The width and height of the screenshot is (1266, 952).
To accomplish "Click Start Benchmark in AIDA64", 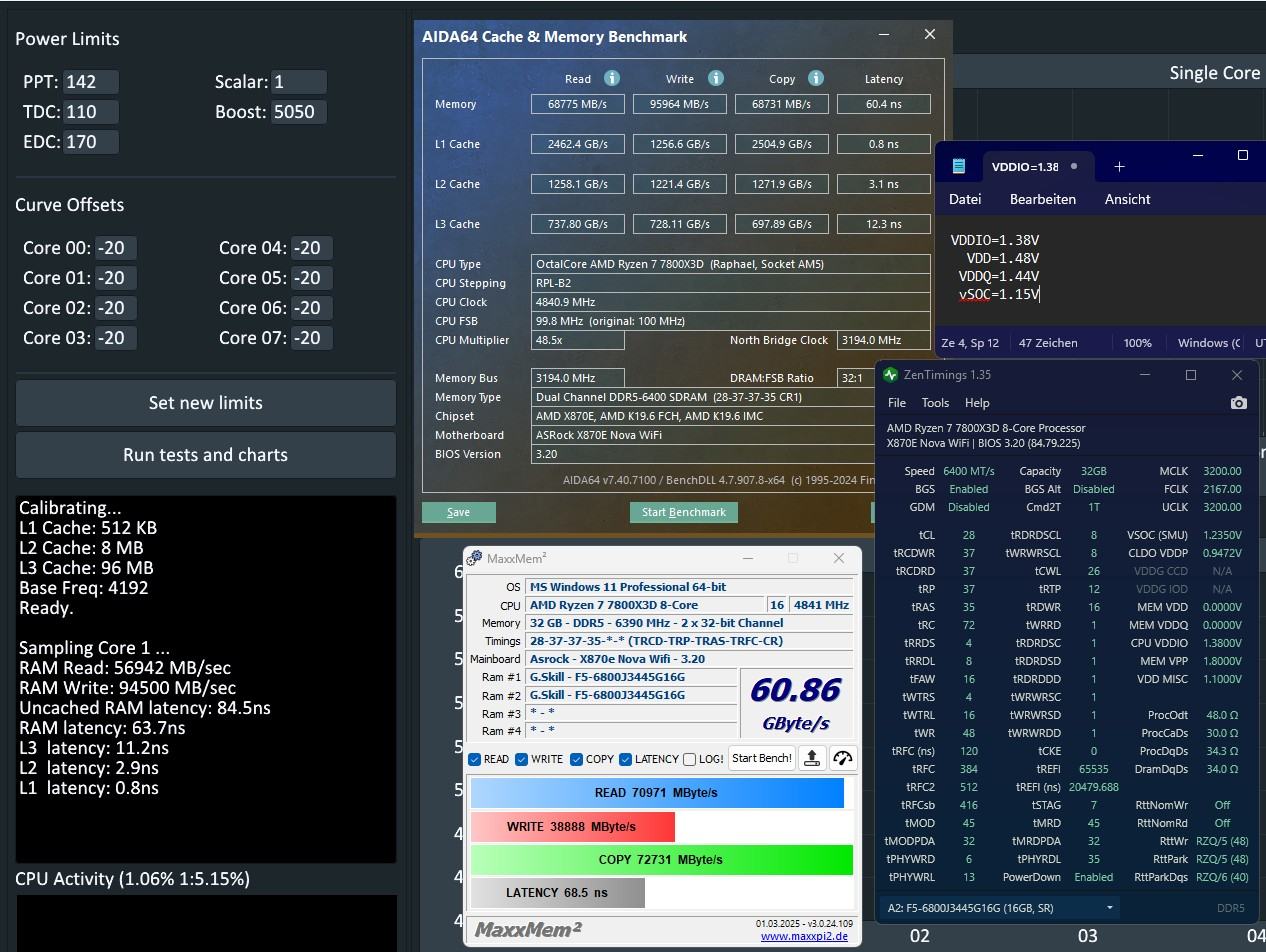I will [684, 512].
